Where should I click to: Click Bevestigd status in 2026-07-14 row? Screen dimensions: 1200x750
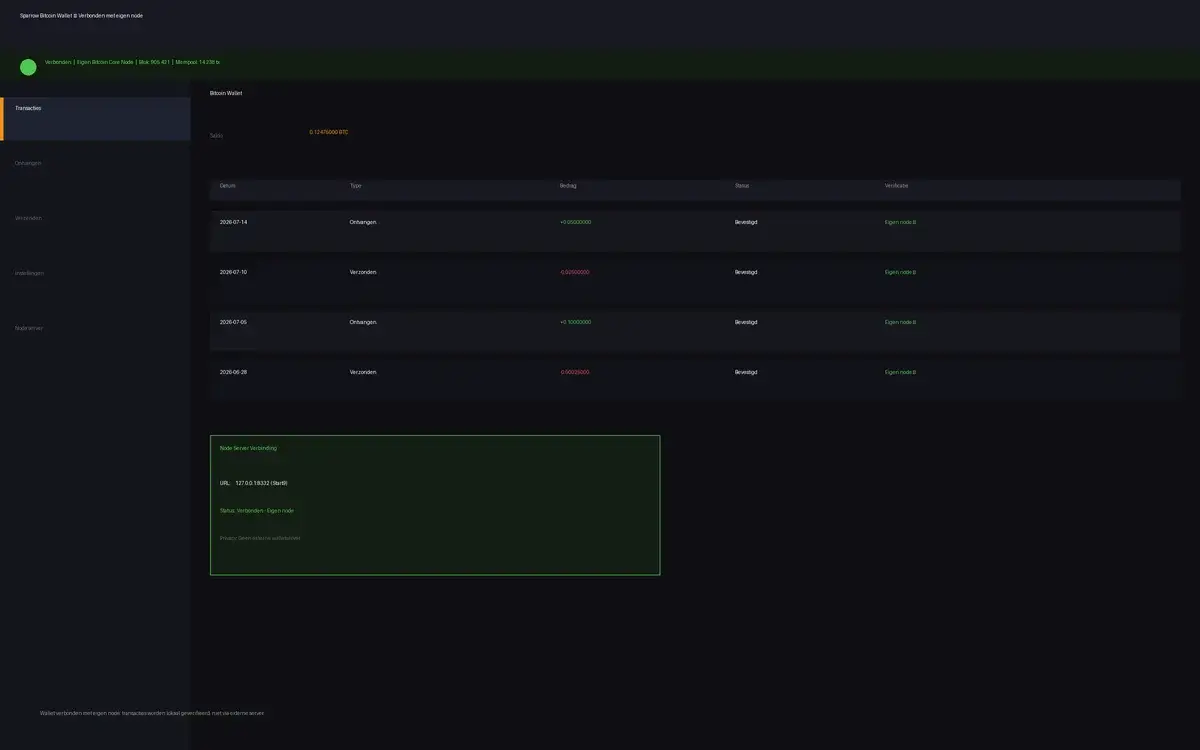pos(746,222)
